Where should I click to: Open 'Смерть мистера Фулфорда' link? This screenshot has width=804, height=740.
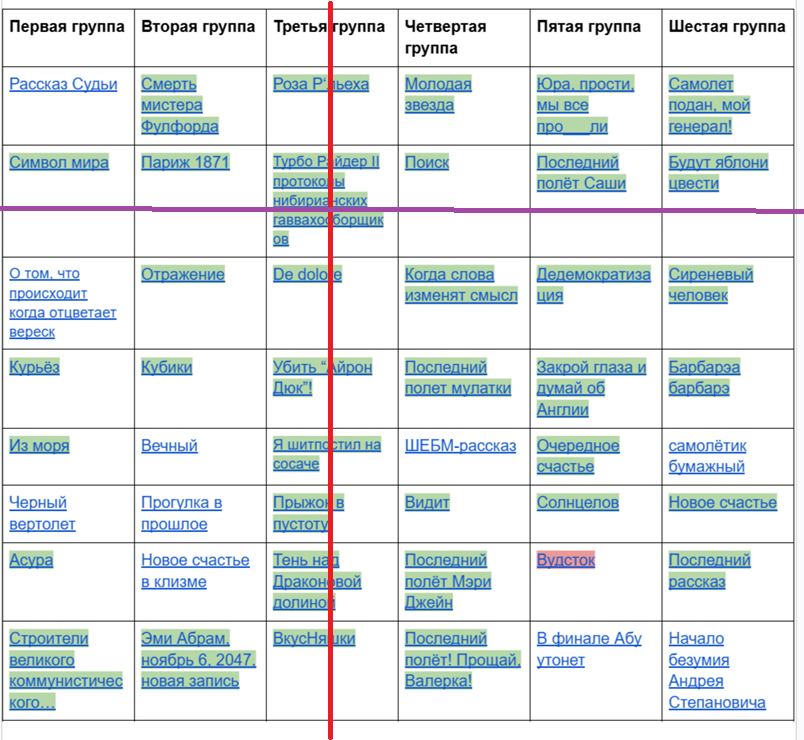179,105
